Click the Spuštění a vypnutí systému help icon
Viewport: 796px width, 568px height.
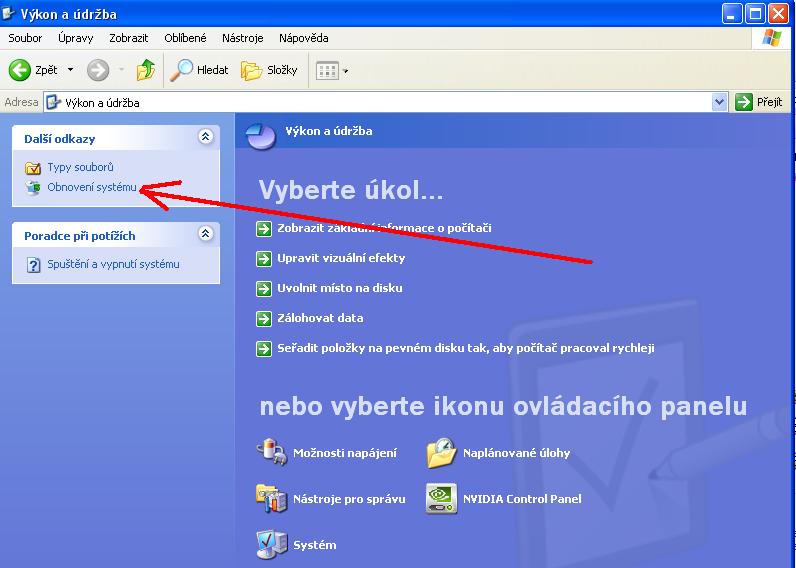click(x=33, y=264)
